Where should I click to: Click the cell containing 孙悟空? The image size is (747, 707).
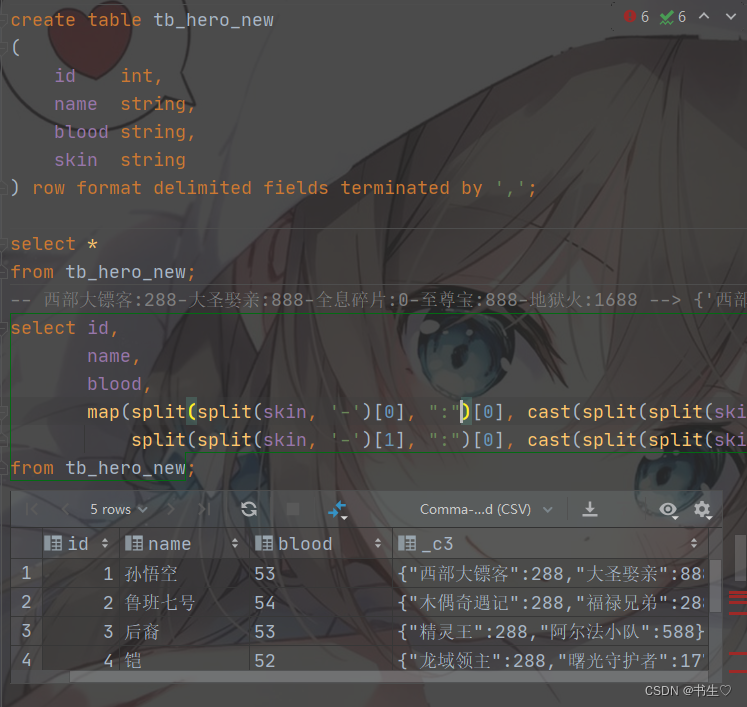[x=184, y=573]
